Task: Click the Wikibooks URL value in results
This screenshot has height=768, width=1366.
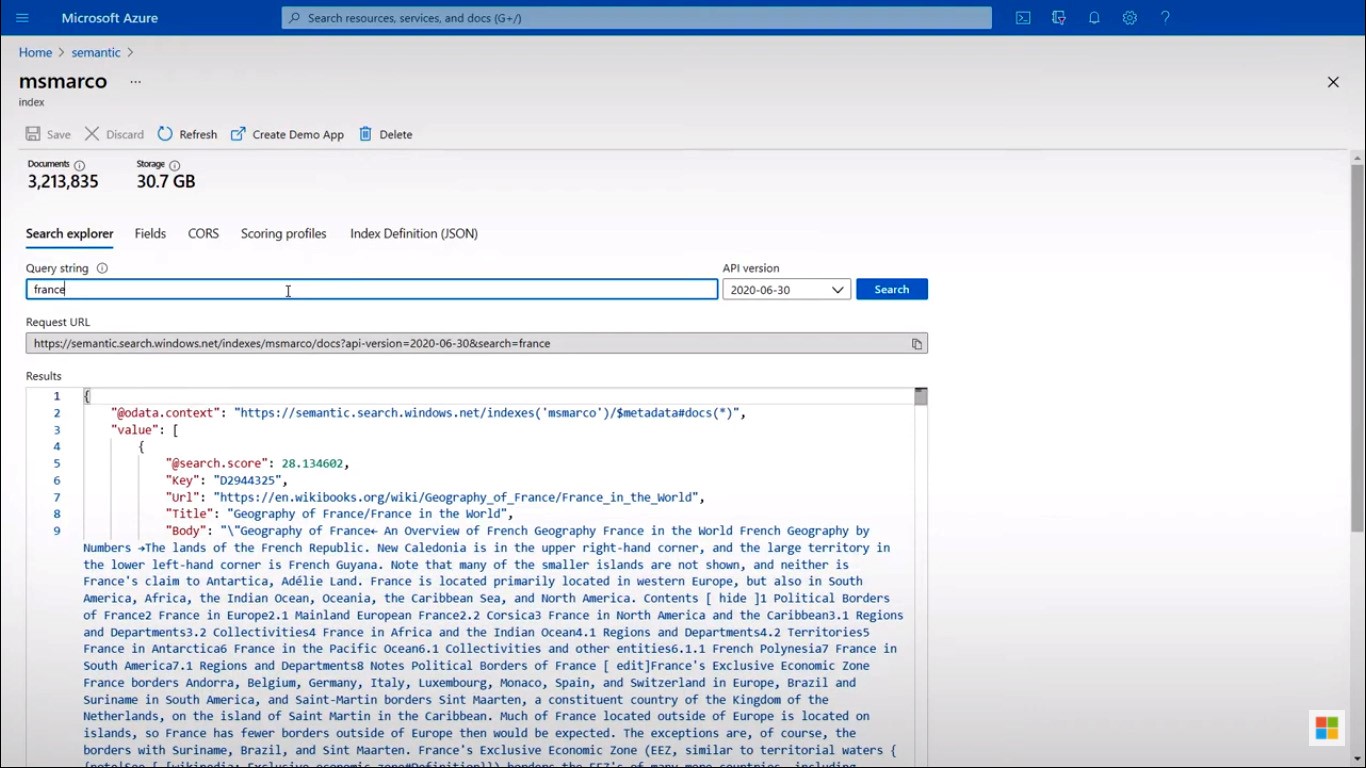Action: click(x=458, y=497)
